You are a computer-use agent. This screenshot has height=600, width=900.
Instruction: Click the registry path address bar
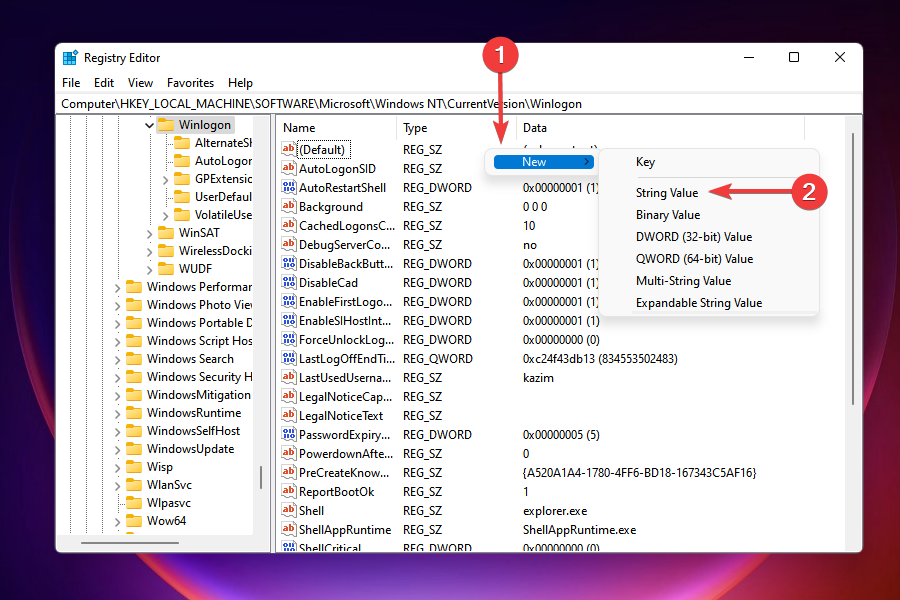459,104
